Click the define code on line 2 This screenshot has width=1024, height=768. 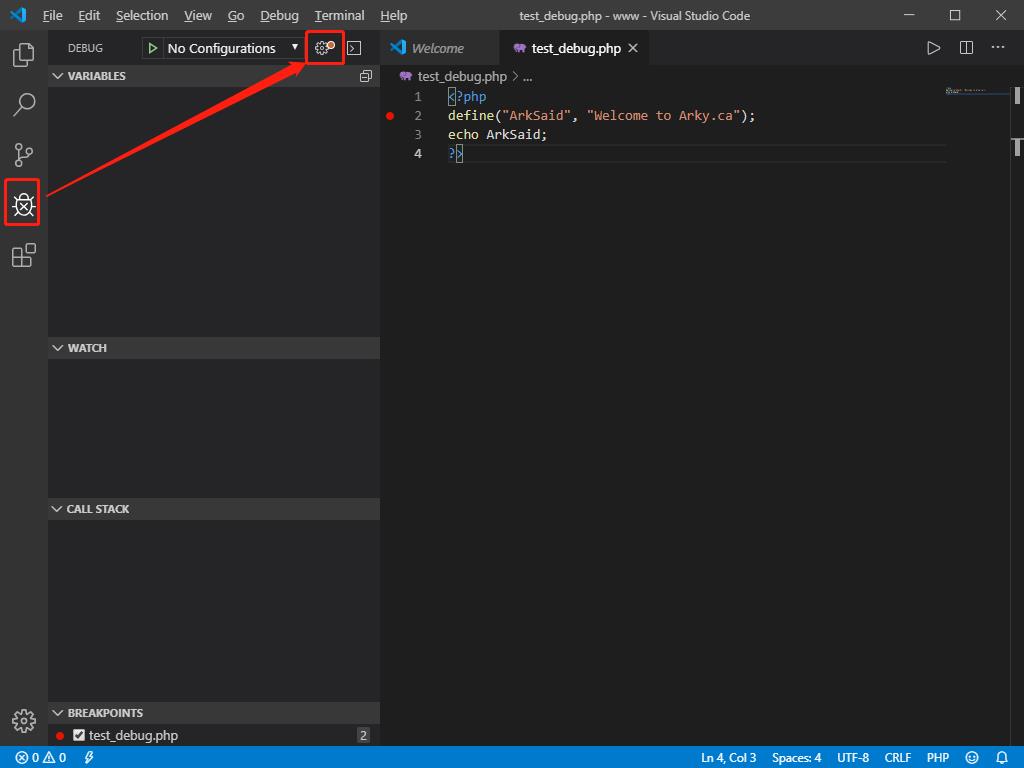[601, 116]
